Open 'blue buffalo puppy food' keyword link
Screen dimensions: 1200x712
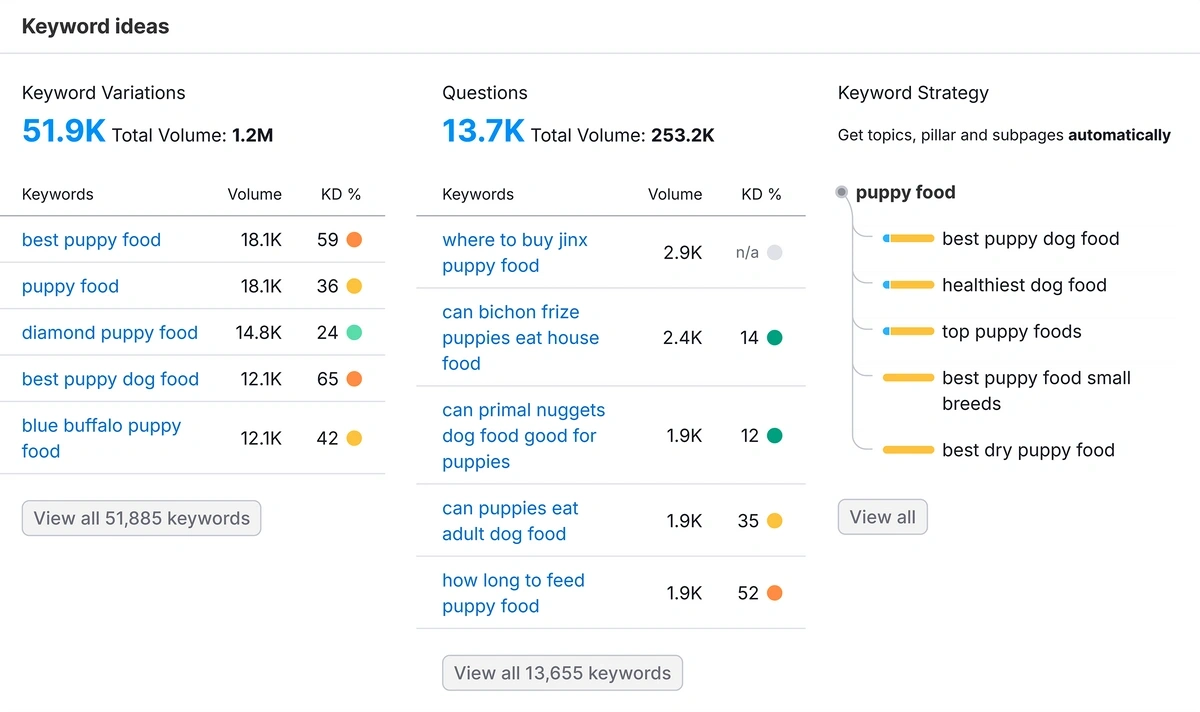[x=101, y=438]
